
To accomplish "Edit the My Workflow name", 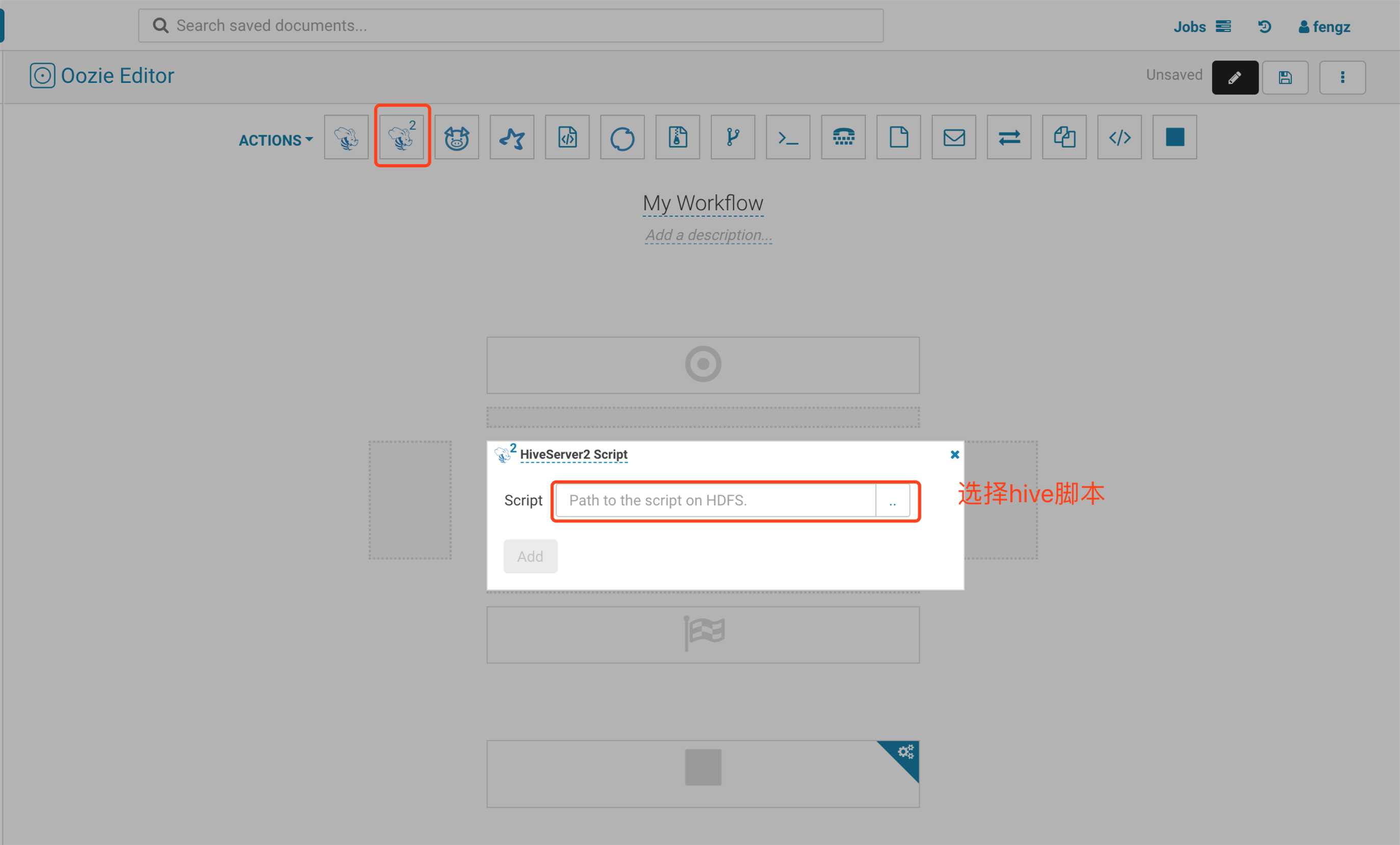I will click(703, 203).
